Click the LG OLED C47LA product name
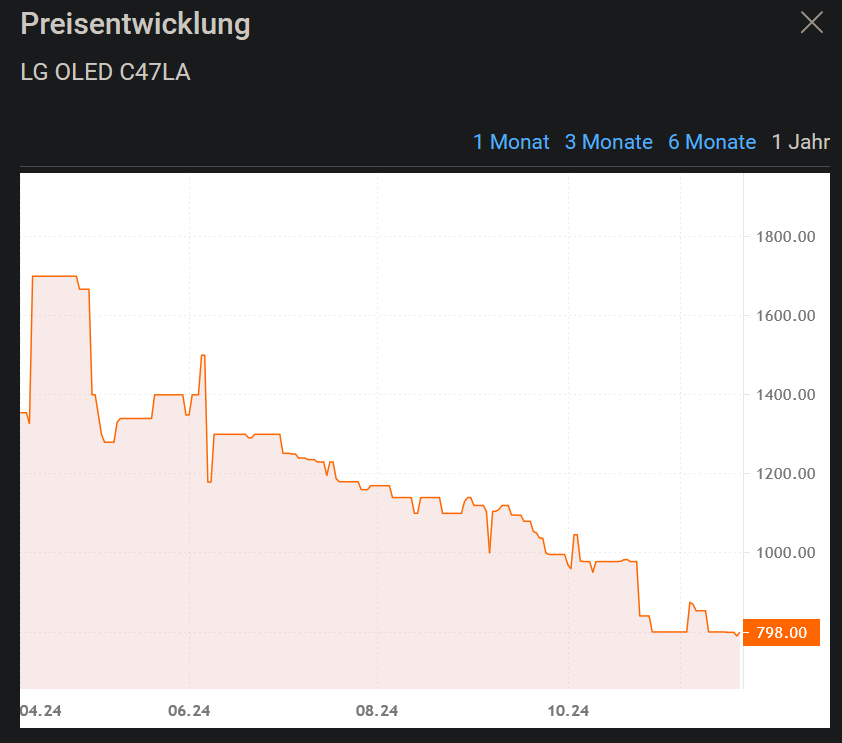This screenshot has width=842, height=743. pos(105,72)
